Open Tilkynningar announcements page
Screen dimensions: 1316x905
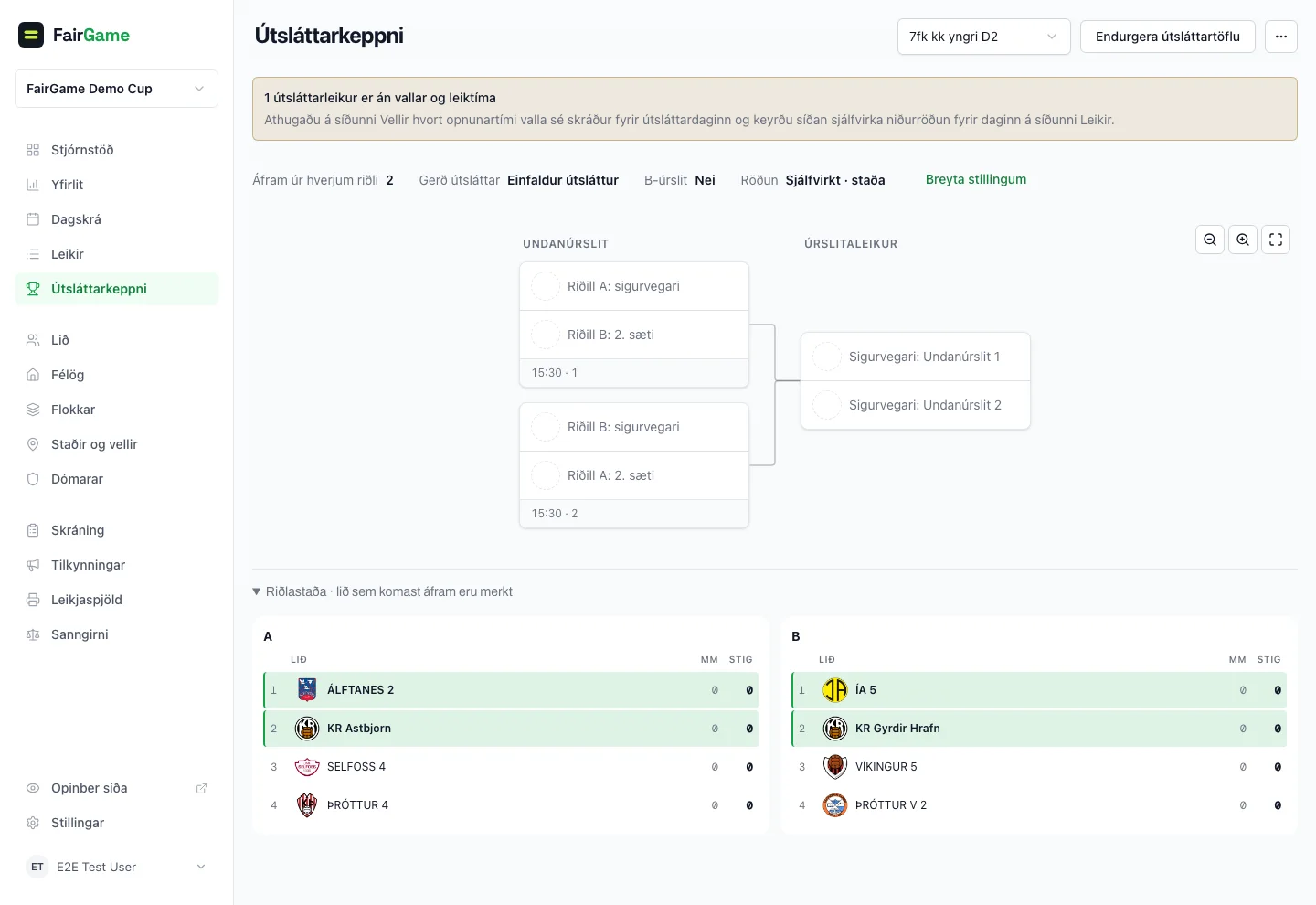tap(116, 565)
